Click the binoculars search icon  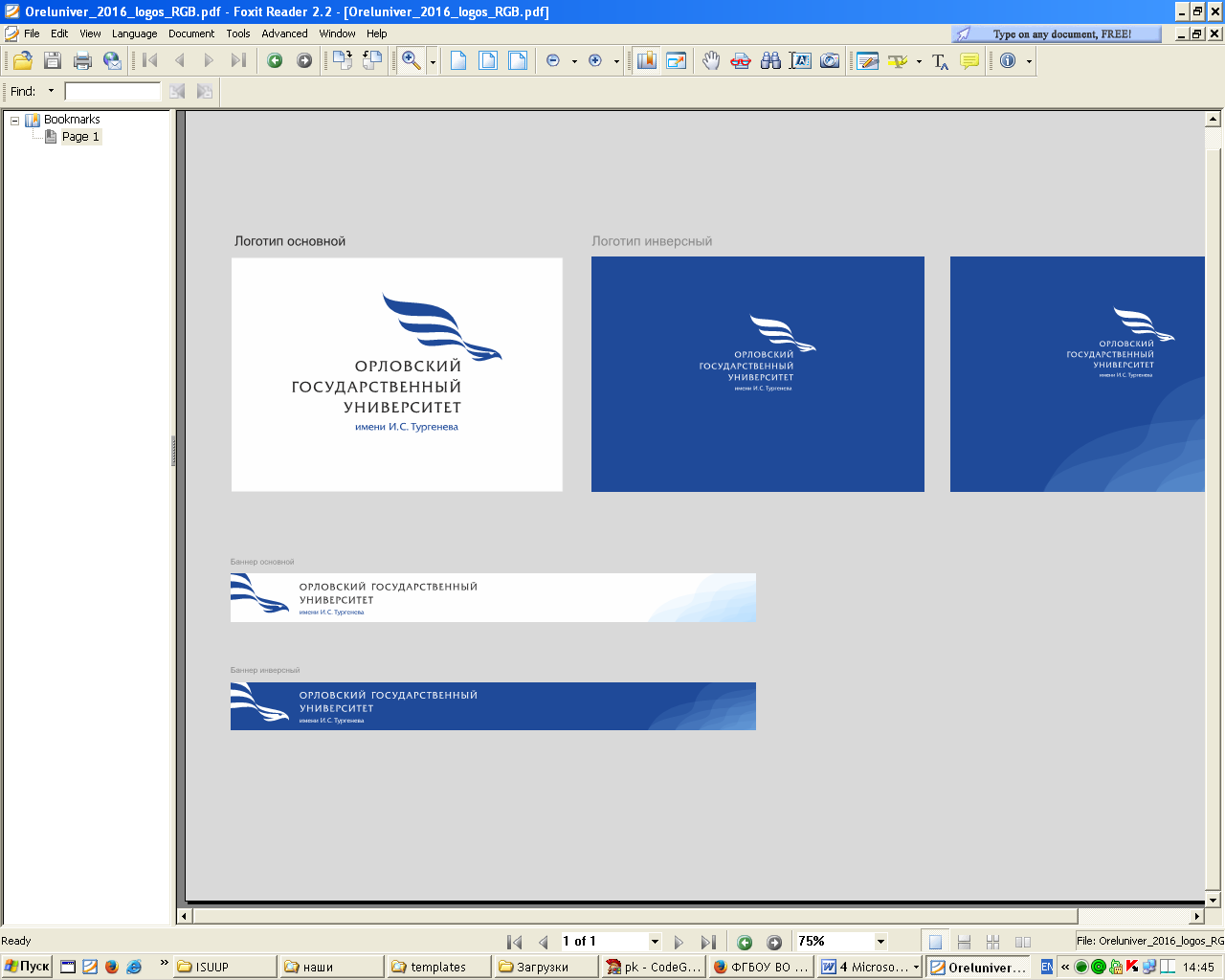(770, 61)
